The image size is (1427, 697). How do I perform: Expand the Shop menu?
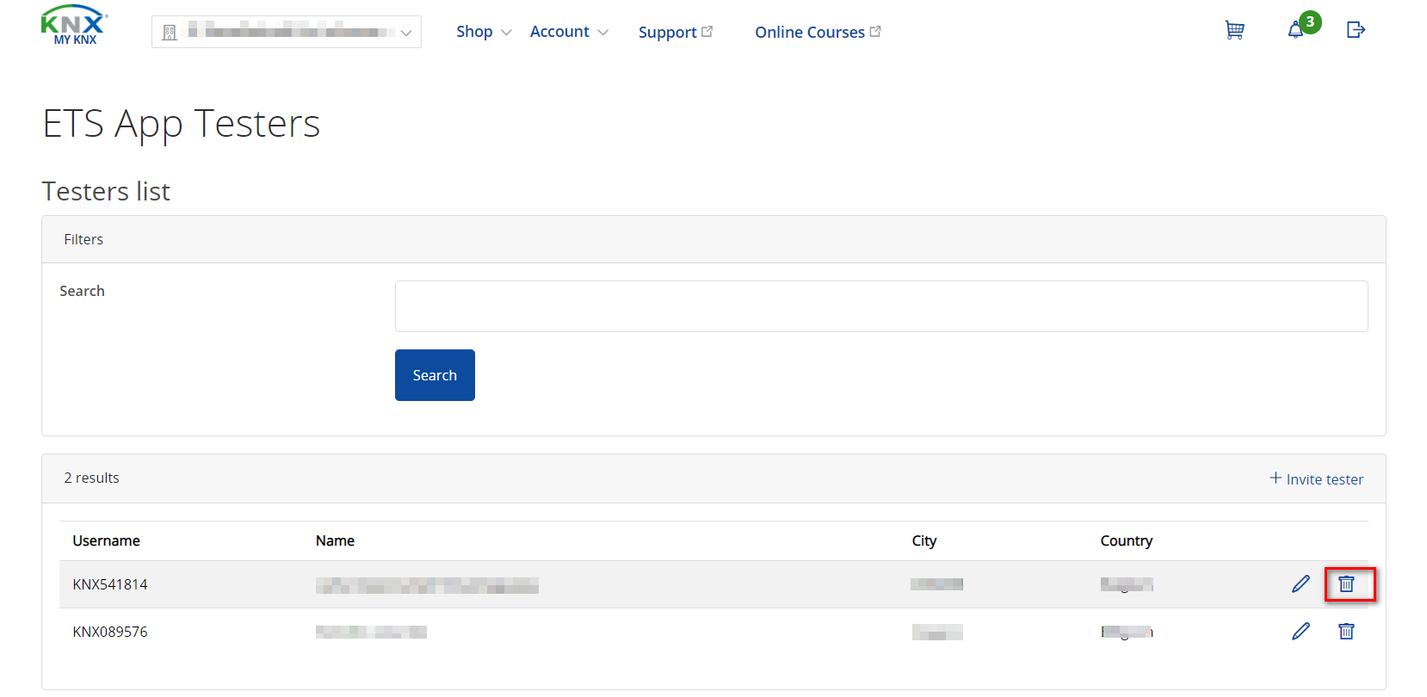click(484, 32)
